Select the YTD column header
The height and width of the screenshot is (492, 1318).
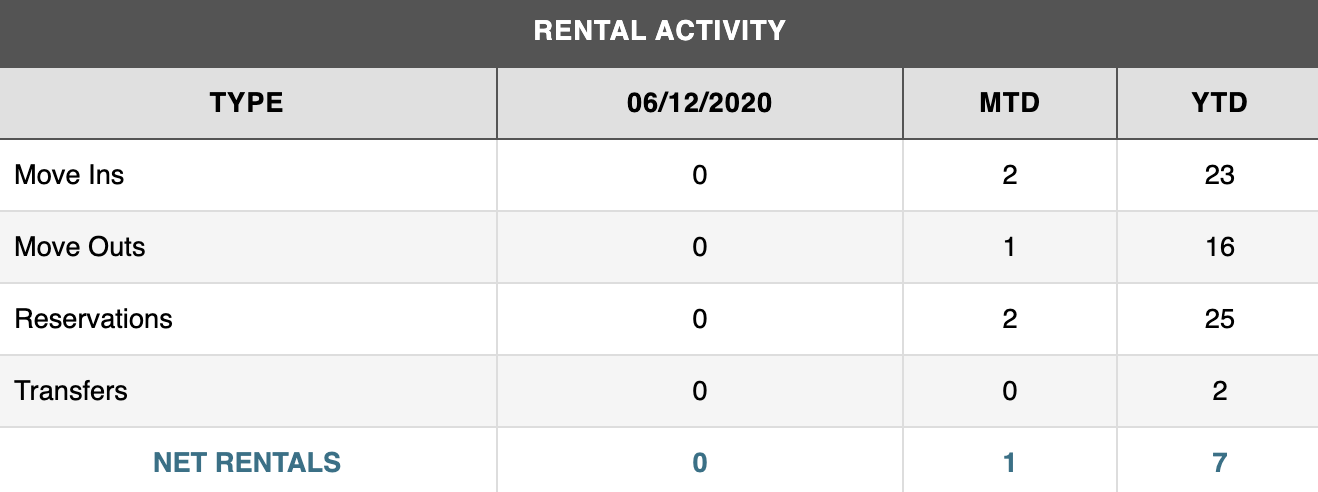point(1219,103)
